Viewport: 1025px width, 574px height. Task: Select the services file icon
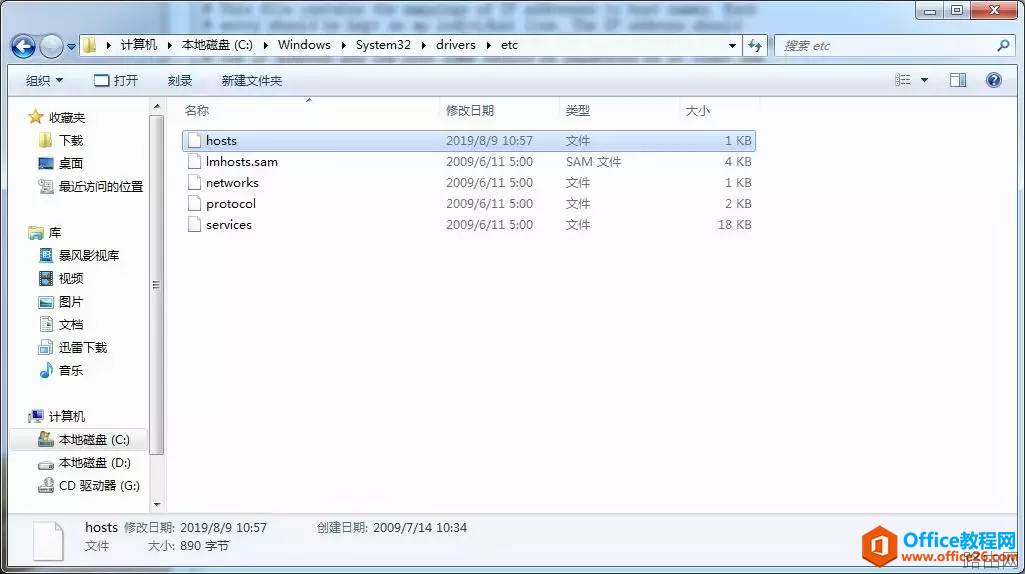point(194,224)
